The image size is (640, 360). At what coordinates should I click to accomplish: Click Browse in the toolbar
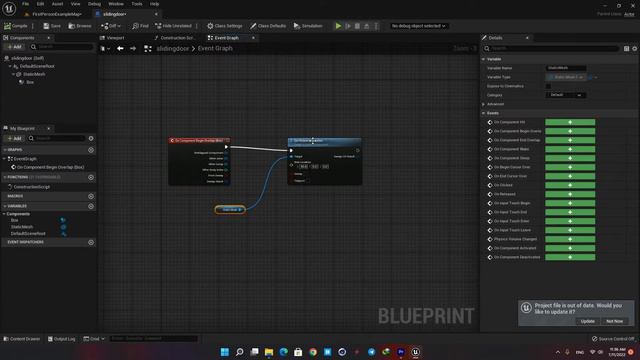pyautogui.click(x=80, y=26)
